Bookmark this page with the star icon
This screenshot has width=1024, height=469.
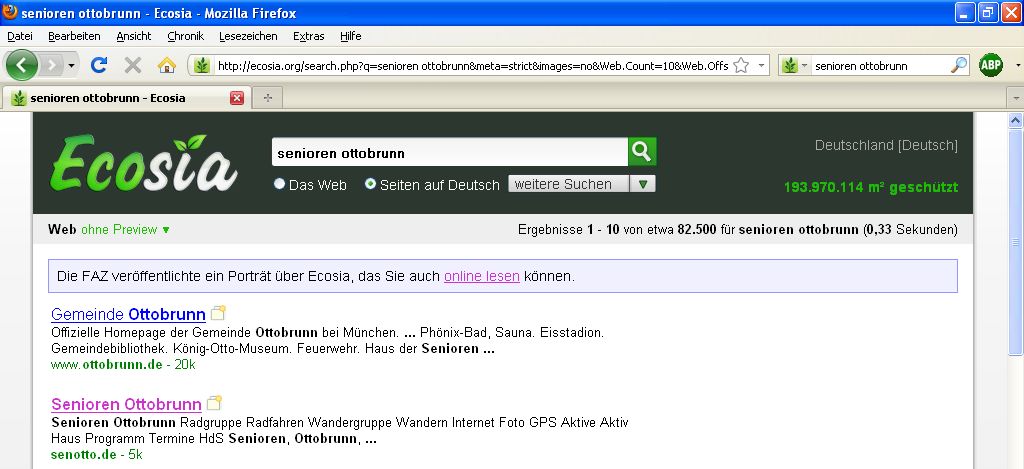pyautogui.click(x=741, y=65)
